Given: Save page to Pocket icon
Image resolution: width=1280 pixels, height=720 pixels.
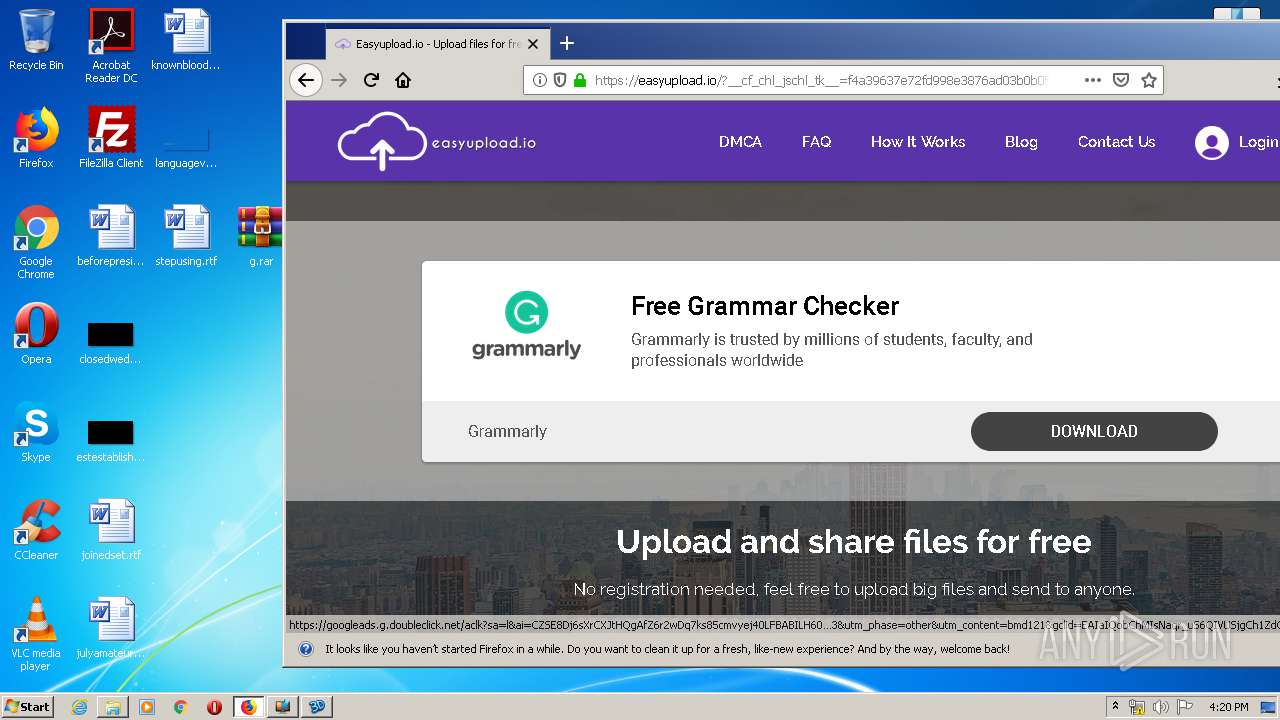Looking at the screenshot, I should [1121, 80].
